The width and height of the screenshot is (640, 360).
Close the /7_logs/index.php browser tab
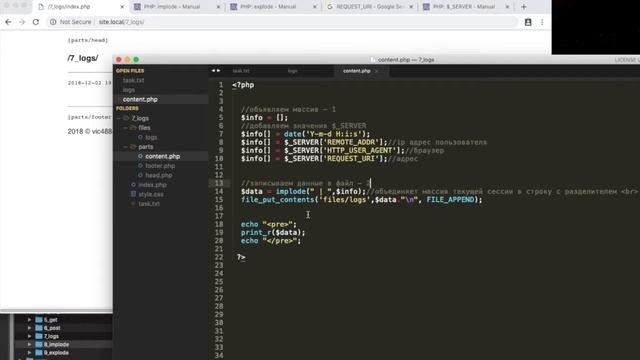pyautogui.click(x=122, y=7)
